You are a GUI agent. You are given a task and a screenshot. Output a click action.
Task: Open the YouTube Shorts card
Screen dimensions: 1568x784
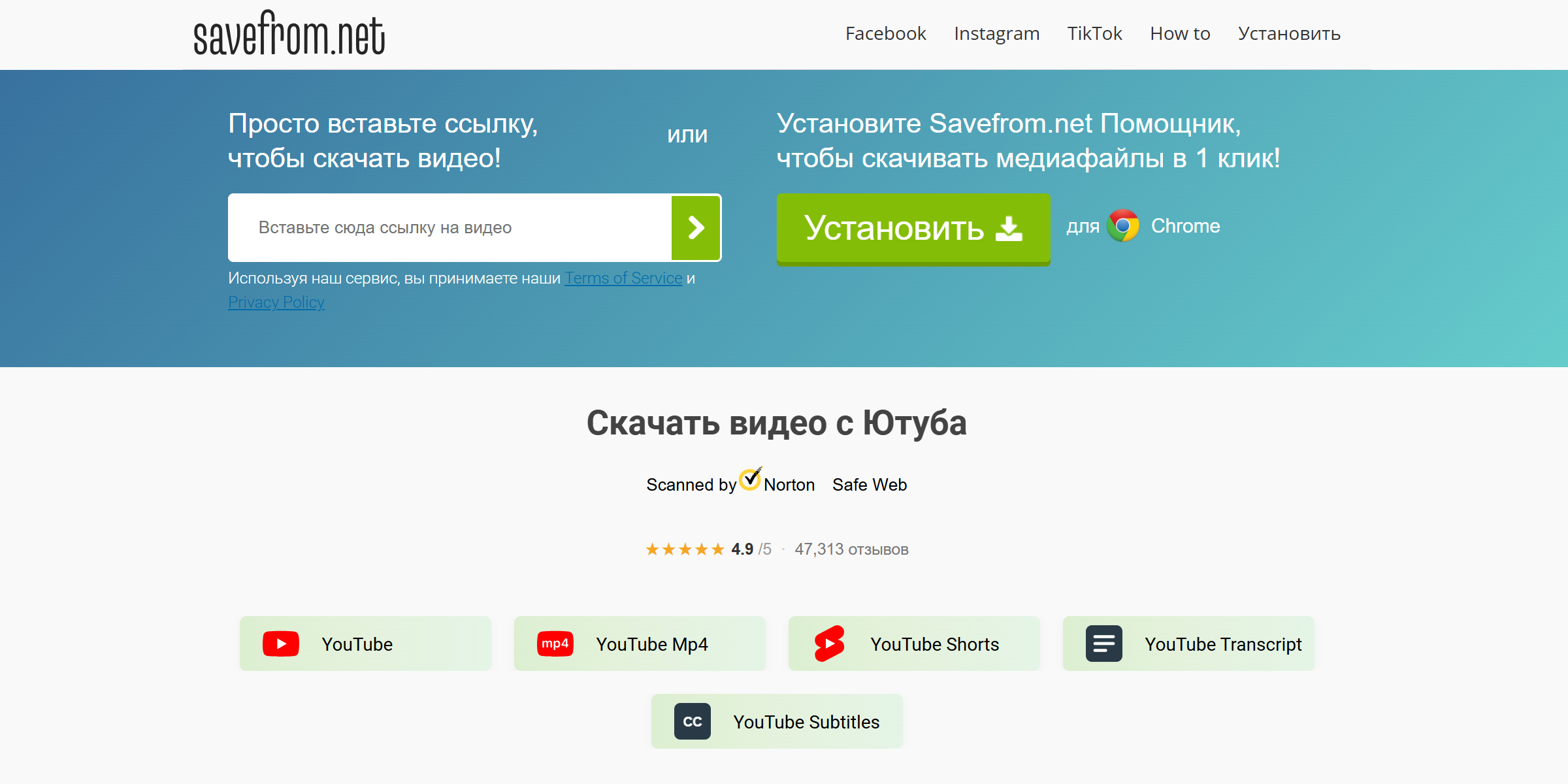(x=914, y=644)
